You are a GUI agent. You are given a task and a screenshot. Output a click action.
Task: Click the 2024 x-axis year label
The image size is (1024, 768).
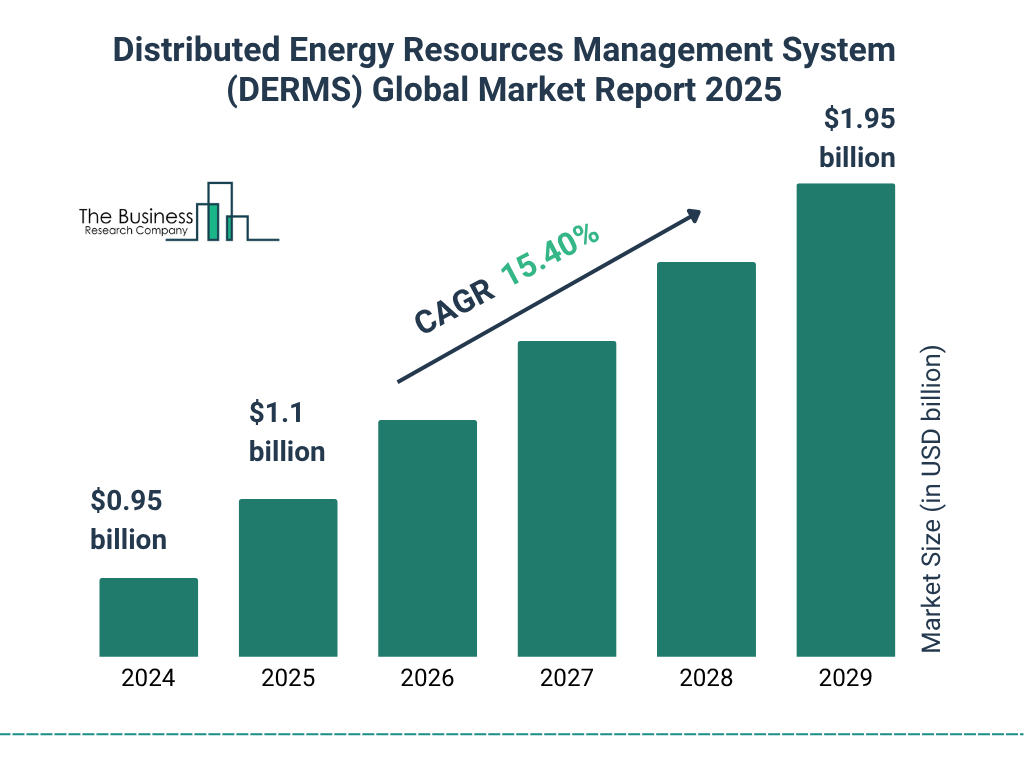coord(148,678)
